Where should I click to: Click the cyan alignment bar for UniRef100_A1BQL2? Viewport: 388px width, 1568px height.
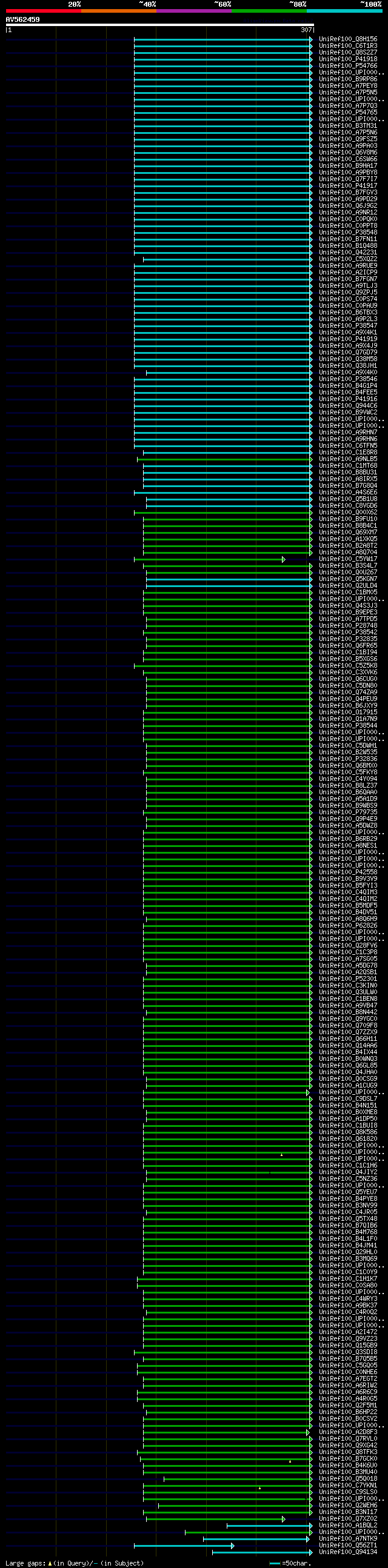tap(269, 1526)
